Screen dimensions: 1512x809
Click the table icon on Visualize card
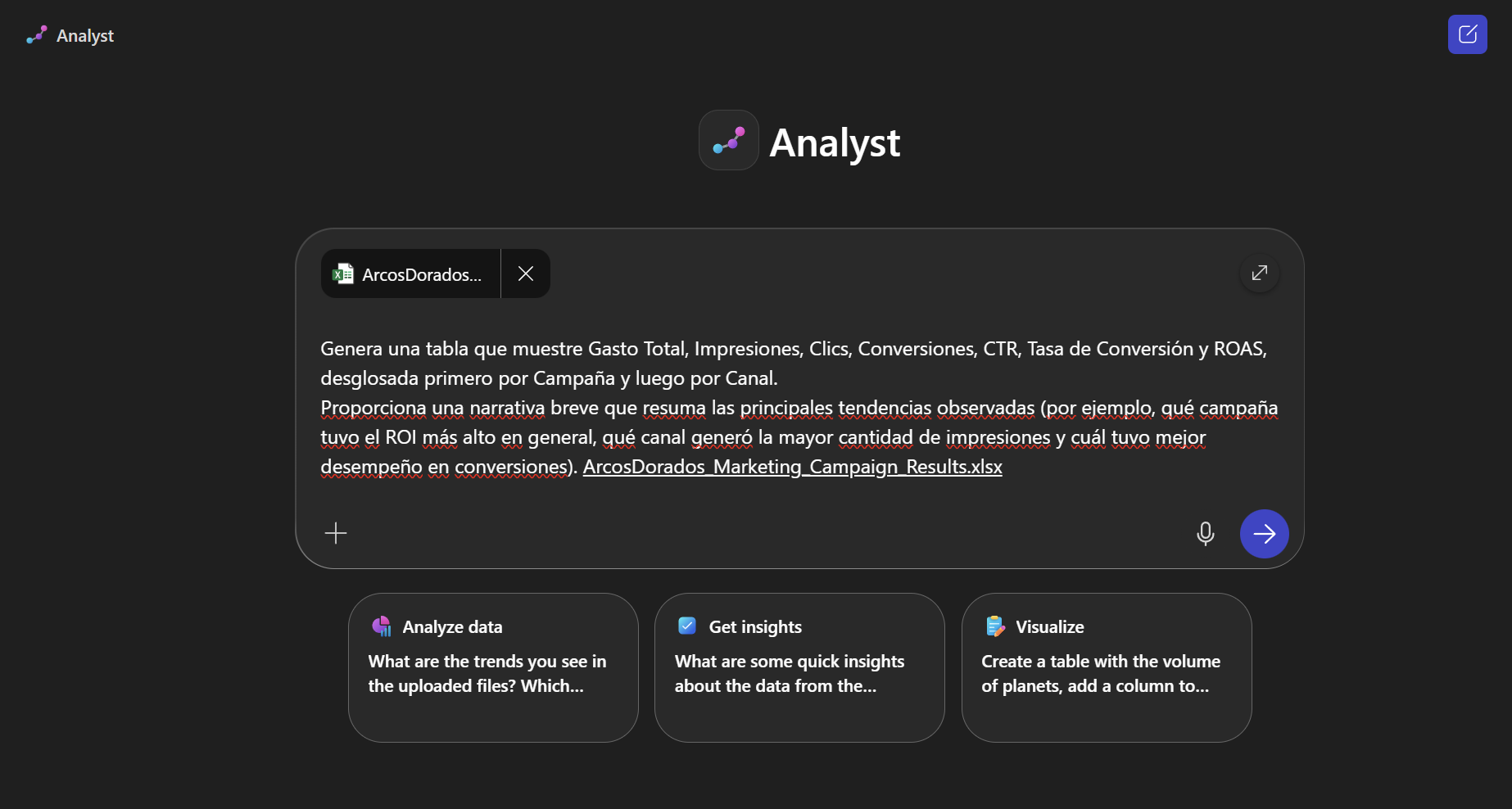994,626
